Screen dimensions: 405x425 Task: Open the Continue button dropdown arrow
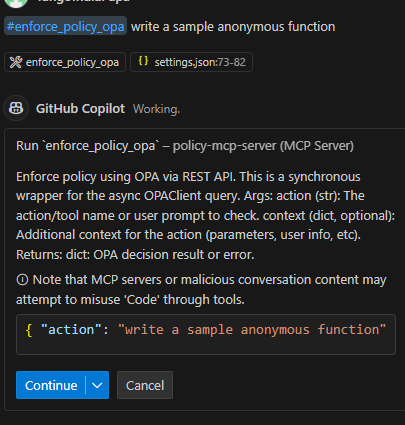(x=97, y=385)
